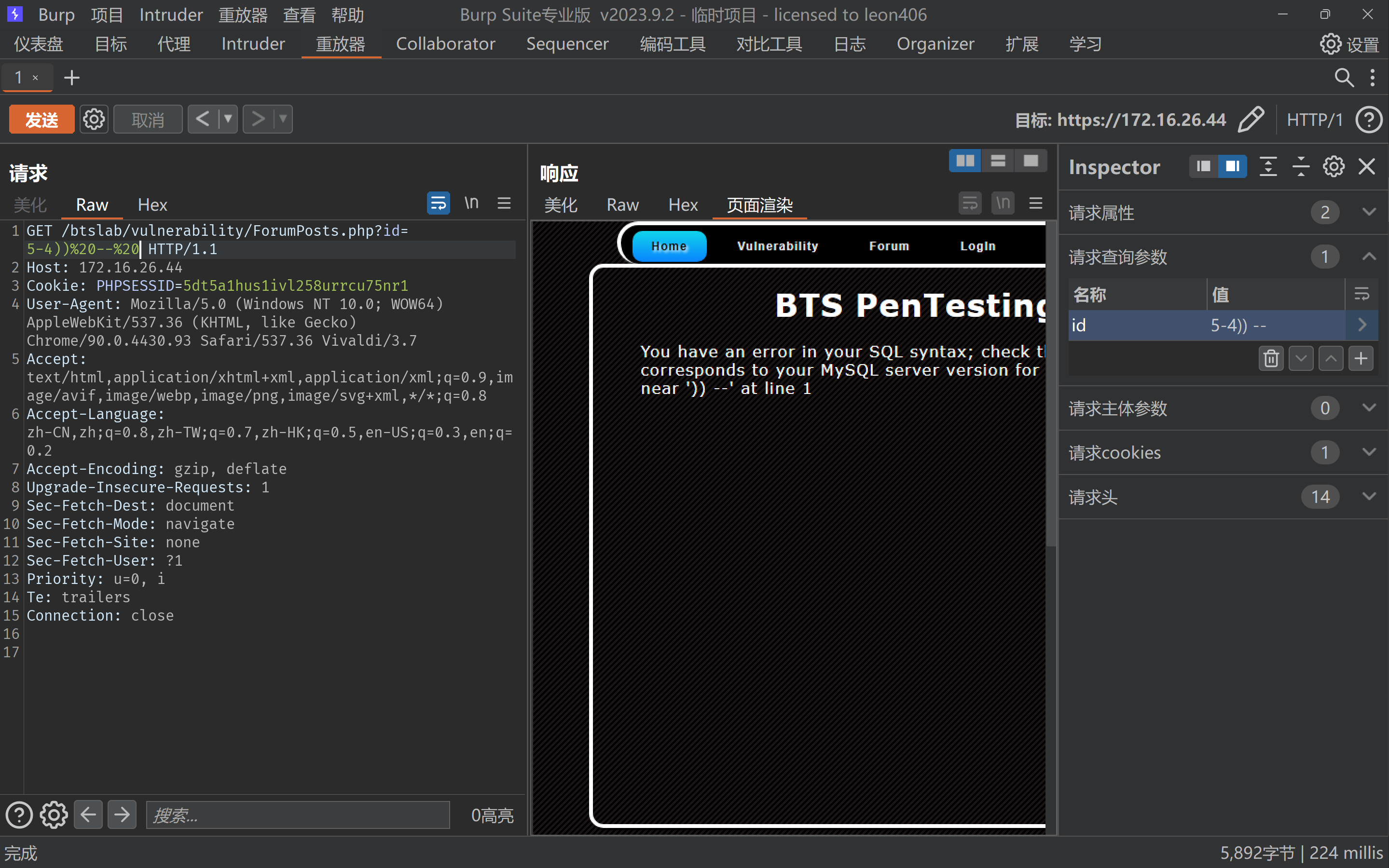Expand the 请求属性 section
Image resolution: width=1389 pixels, height=868 pixels.
coord(1369,212)
